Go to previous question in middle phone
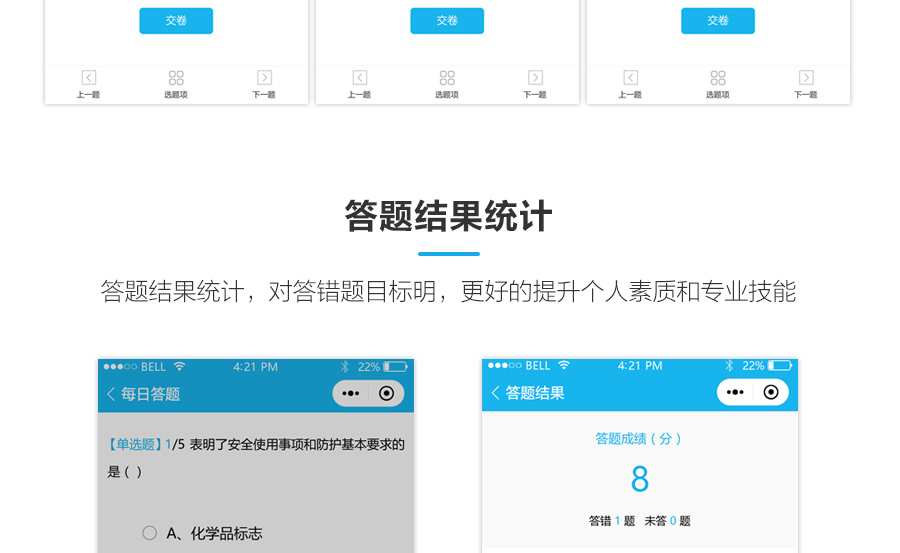 [359, 78]
